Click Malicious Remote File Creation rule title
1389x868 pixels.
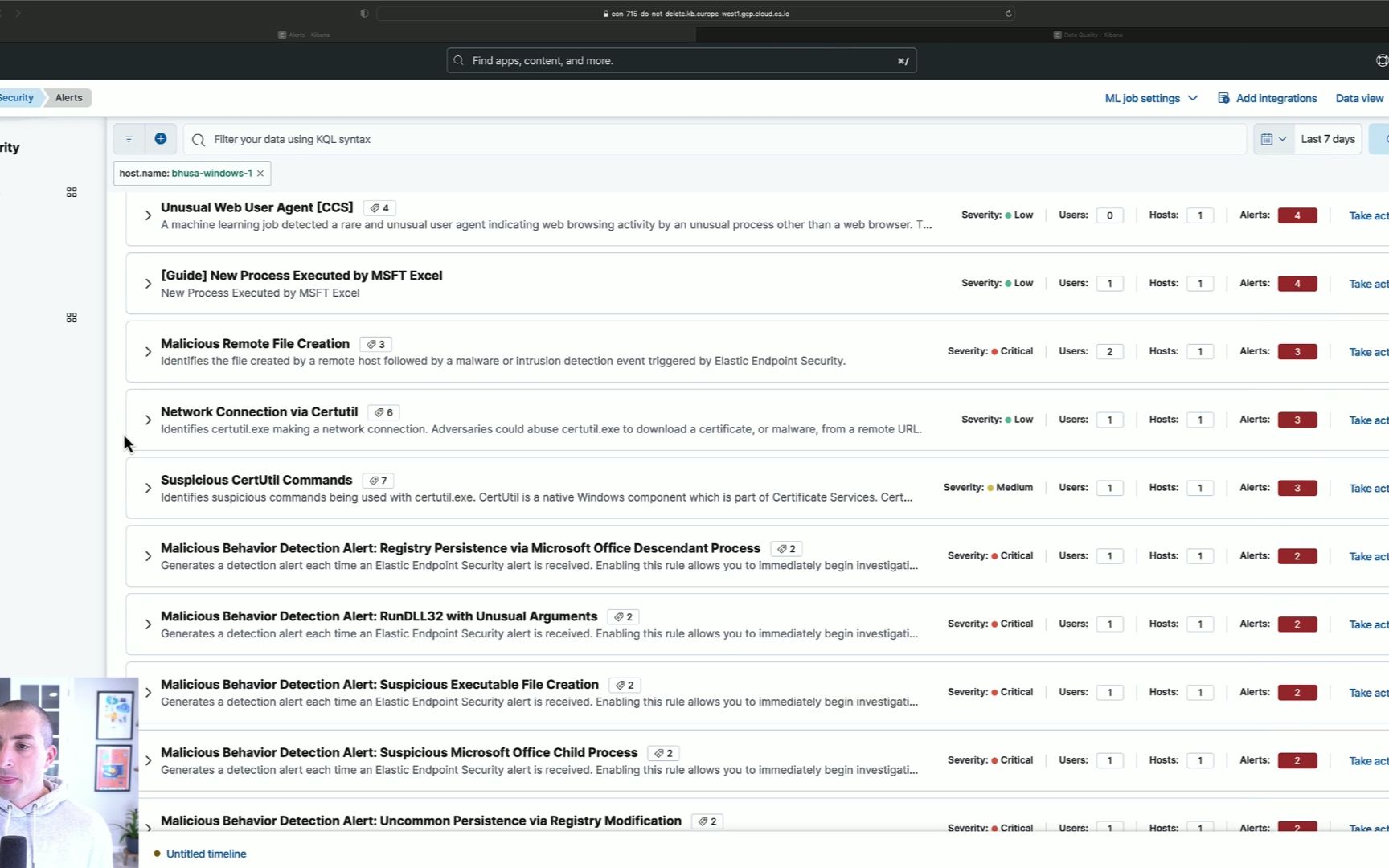coord(255,343)
